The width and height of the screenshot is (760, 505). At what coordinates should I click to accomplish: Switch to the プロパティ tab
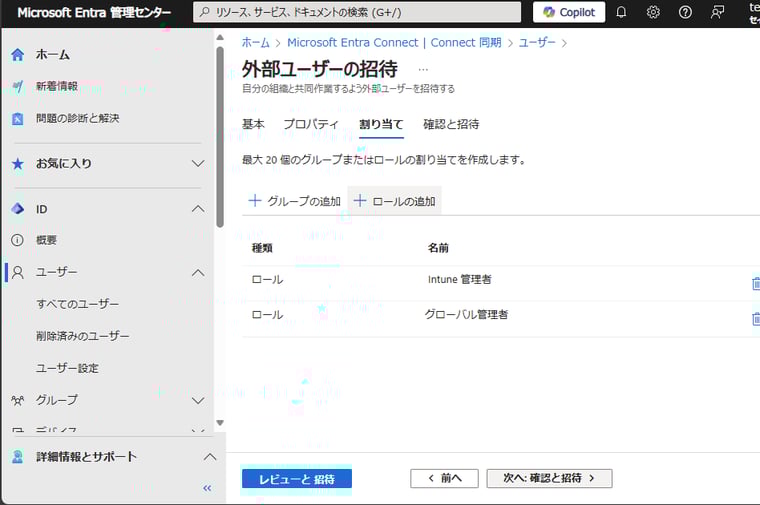coord(311,124)
